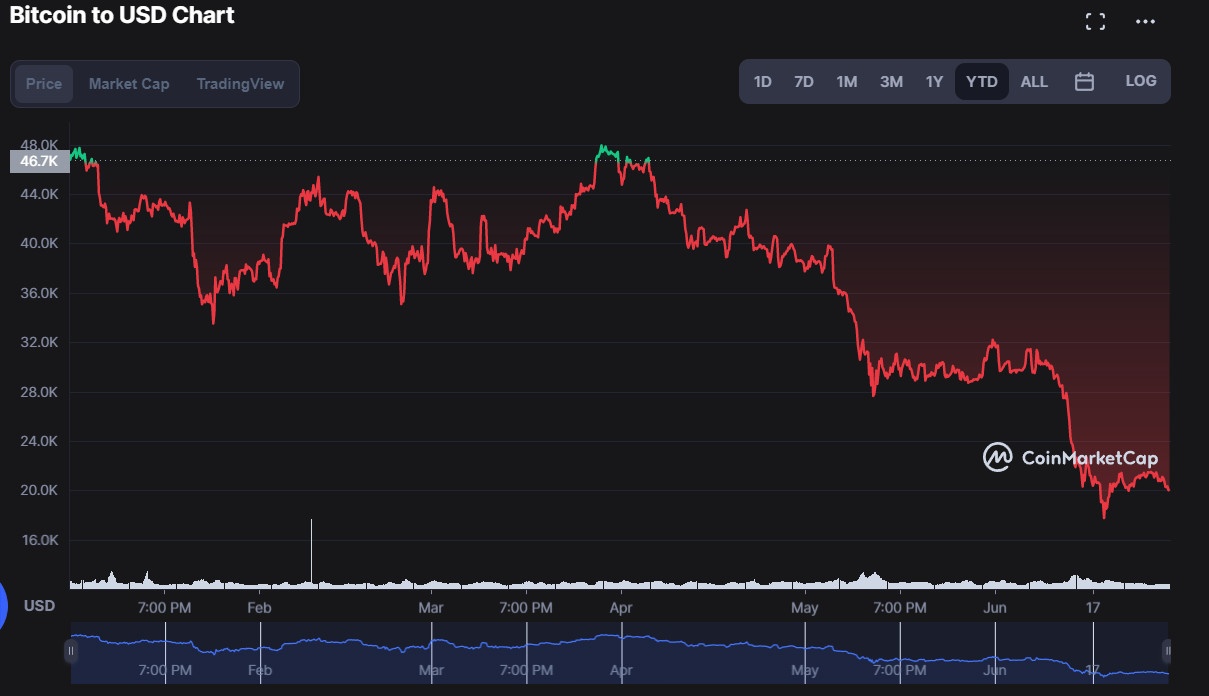Grab the right range slider handle
1209x696 pixels.
[x=1166, y=651]
